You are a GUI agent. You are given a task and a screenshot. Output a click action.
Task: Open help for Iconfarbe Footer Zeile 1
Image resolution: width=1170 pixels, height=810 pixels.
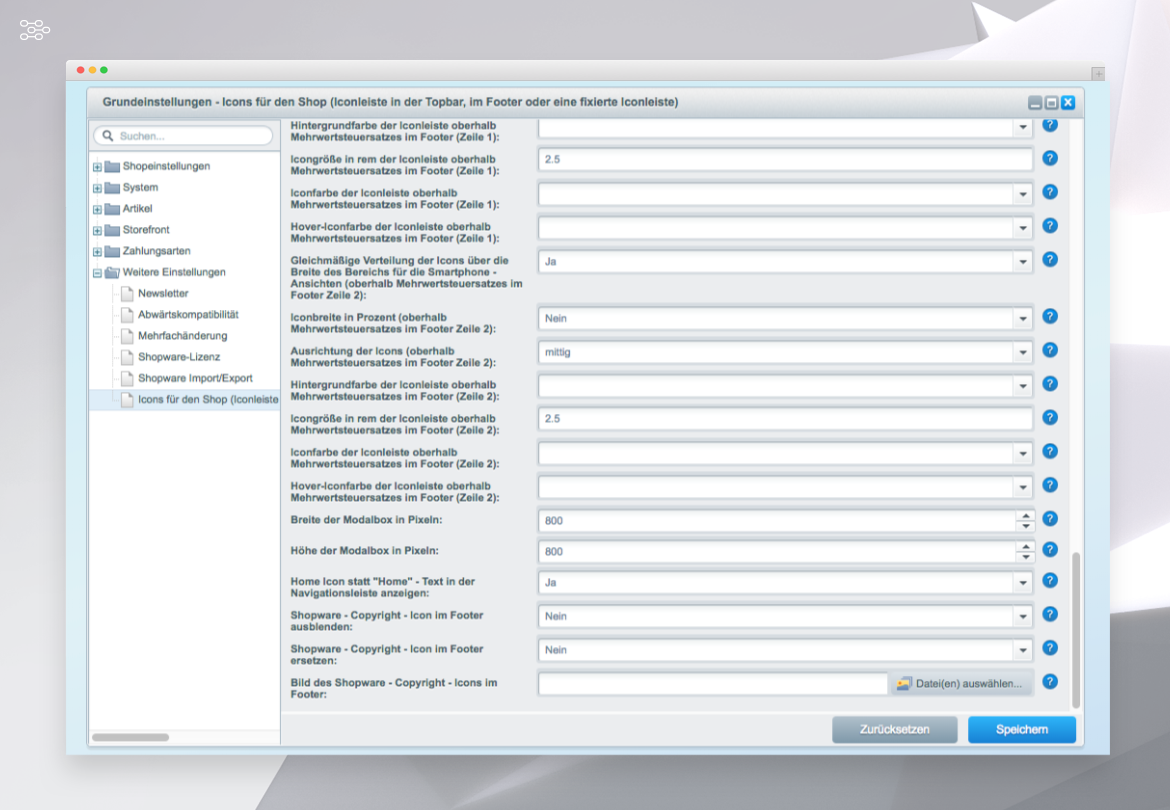(1050, 192)
